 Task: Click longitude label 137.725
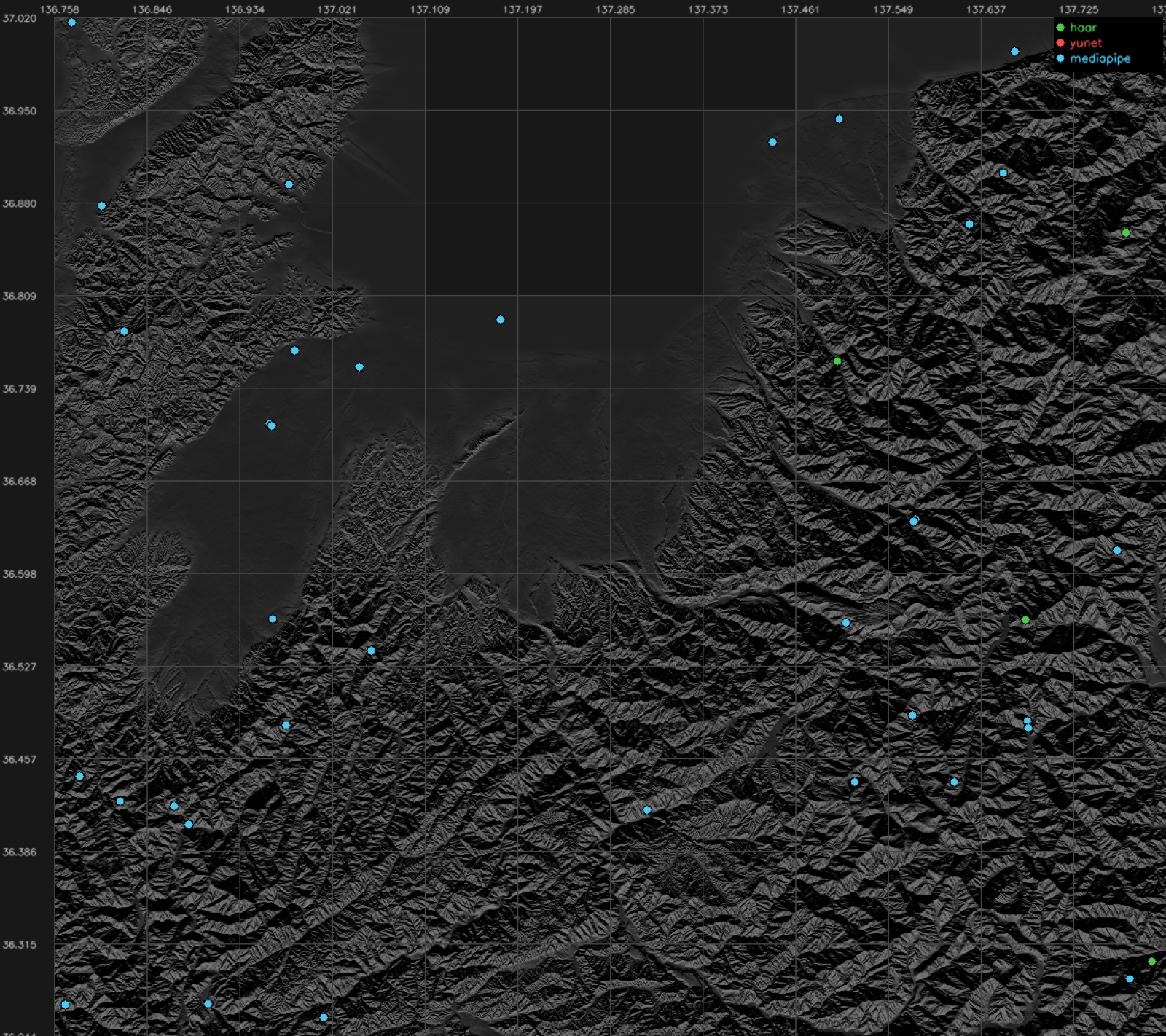coord(1078,9)
